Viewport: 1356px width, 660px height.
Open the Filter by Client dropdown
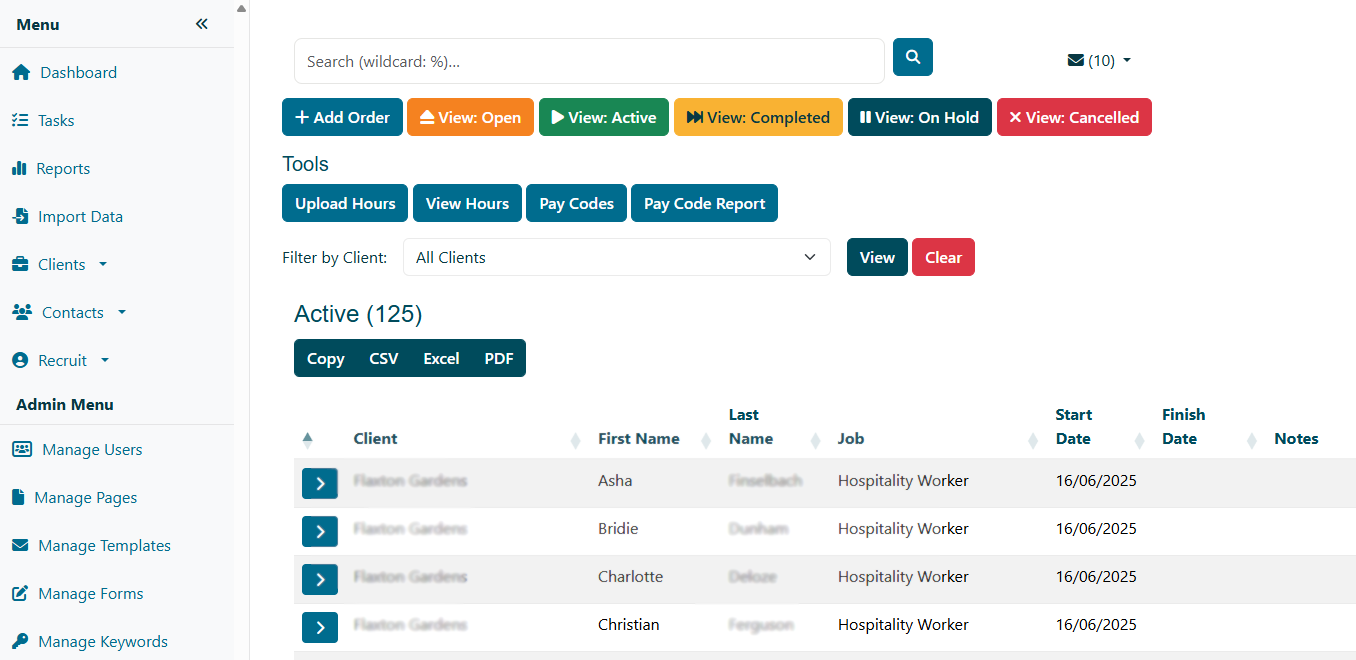616,257
